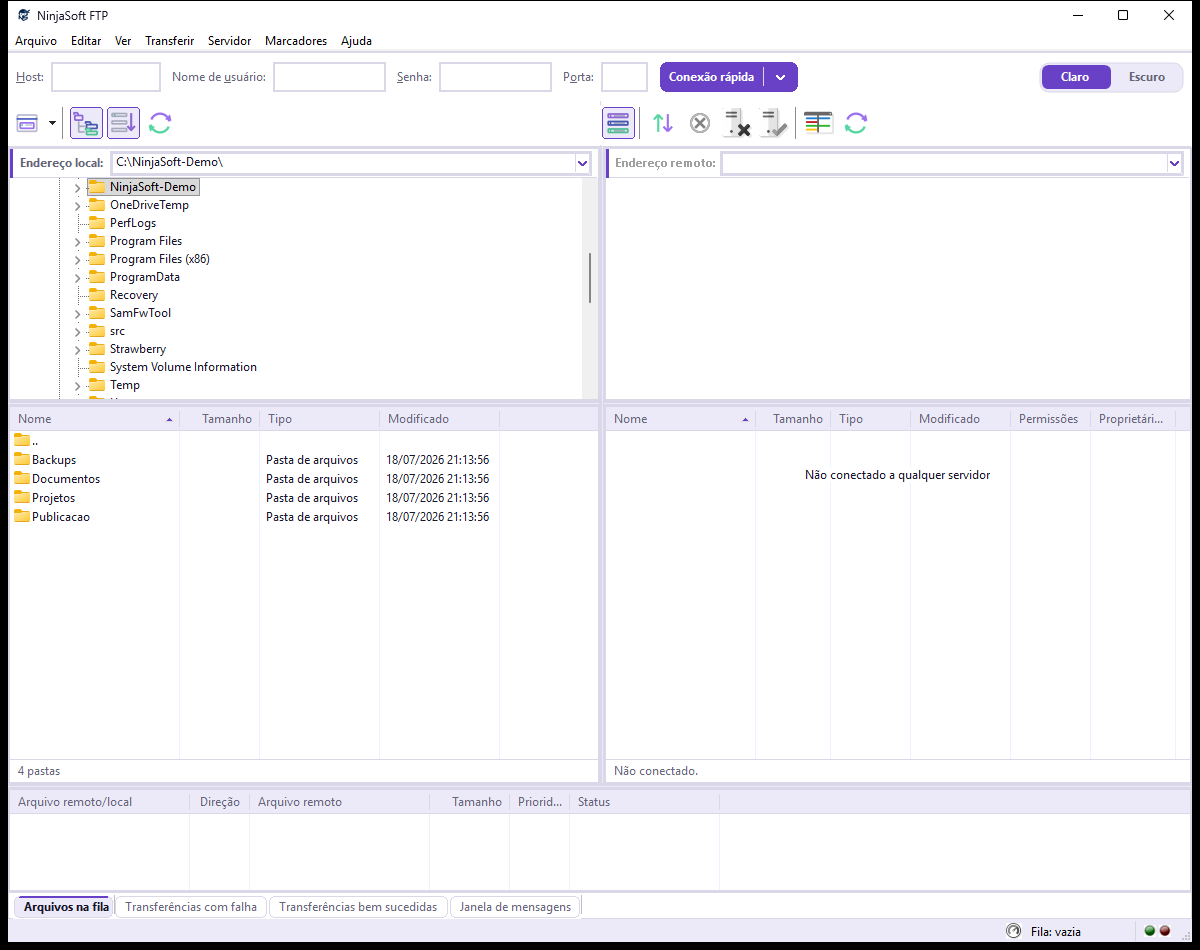Image resolution: width=1200 pixels, height=950 pixels.
Task: Switch to the Arquivos na fila tab
Action: [63, 907]
